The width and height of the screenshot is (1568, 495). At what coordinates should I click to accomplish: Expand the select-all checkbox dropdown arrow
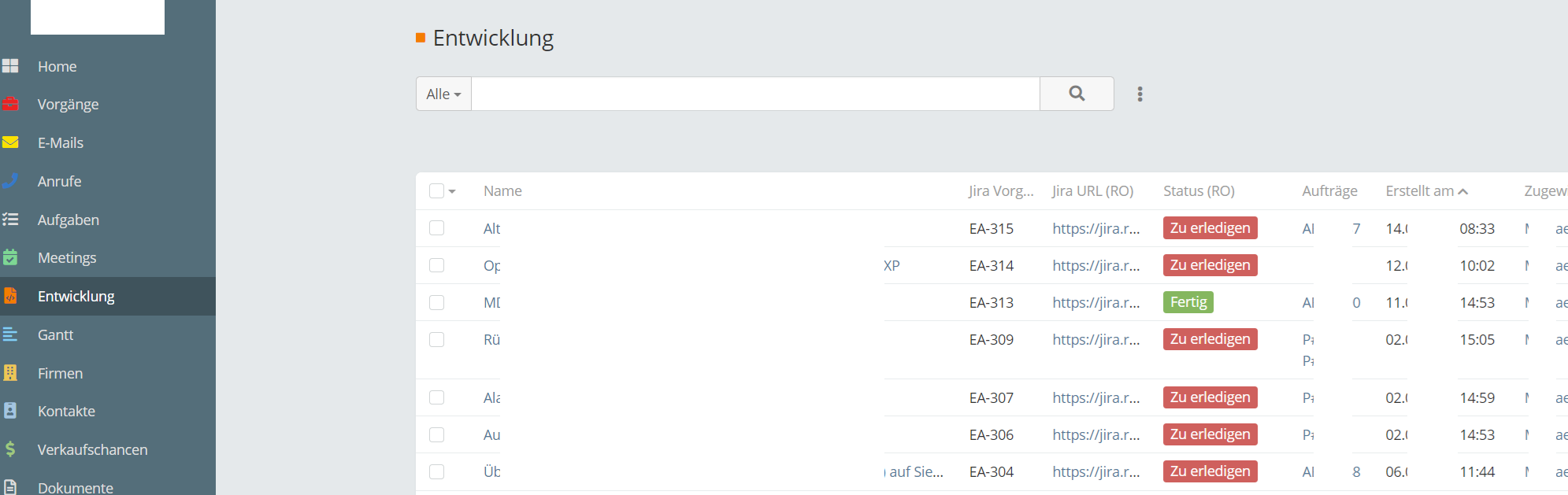tap(452, 192)
